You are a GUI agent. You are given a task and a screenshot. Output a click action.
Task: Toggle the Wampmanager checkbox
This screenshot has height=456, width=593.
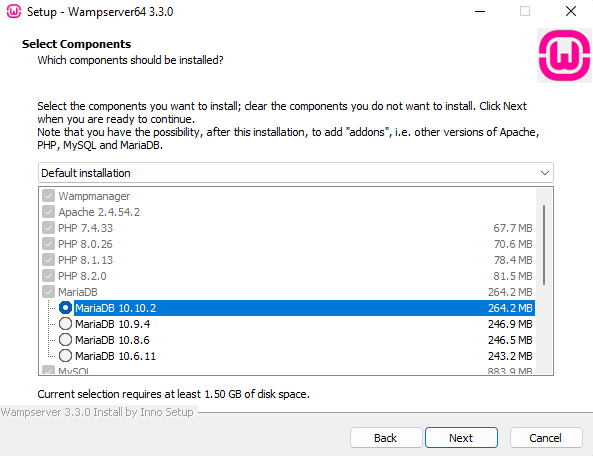click(x=48, y=196)
